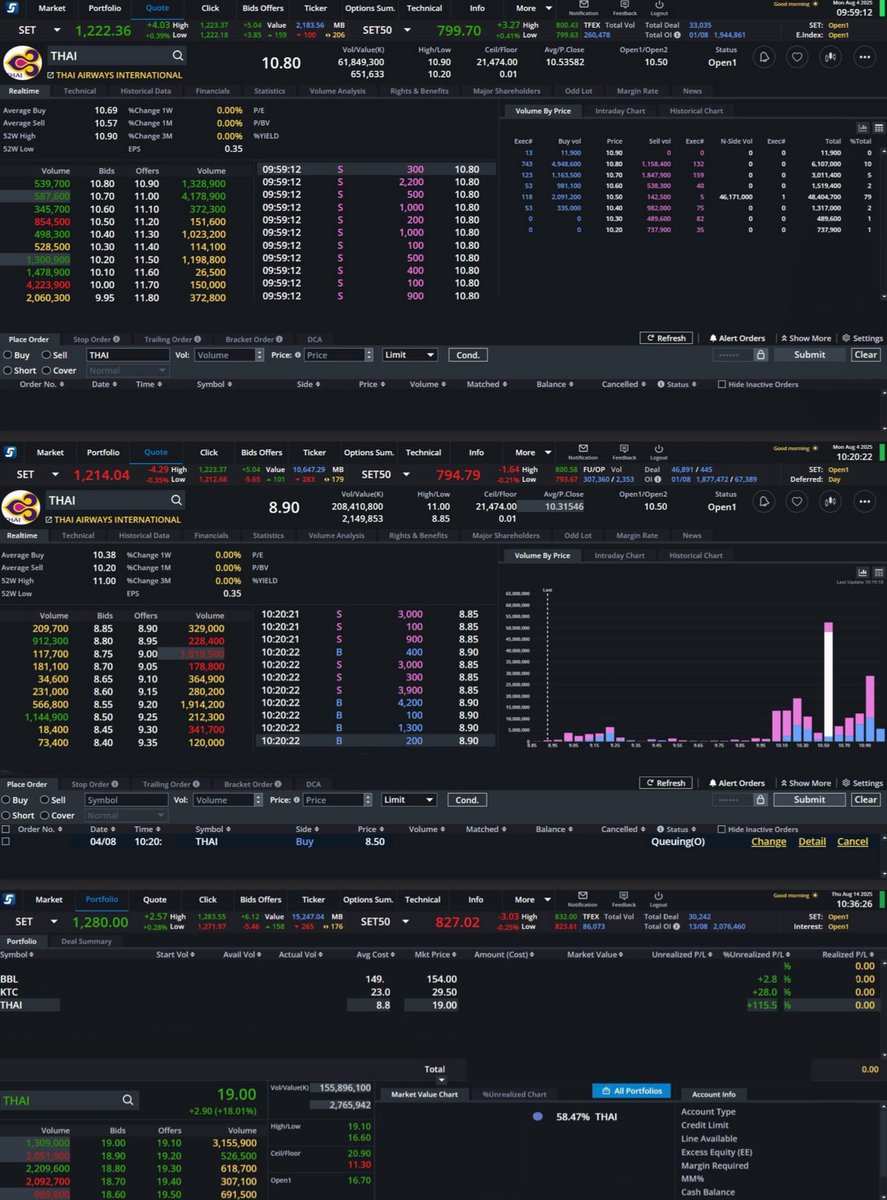This screenshot has width=887, height=1200.
Task: Click the tall white bar in the Volume By Price chart
Action: click(829, 683)
